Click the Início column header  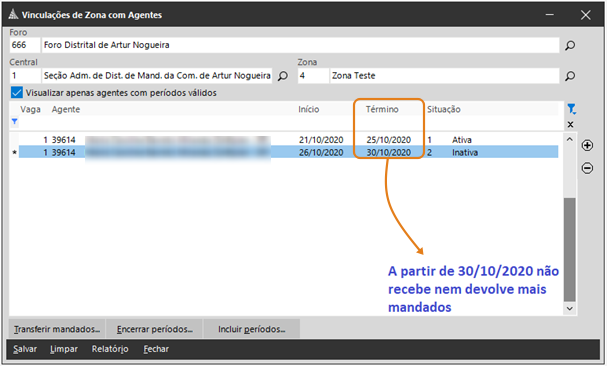tap(309, 109)
